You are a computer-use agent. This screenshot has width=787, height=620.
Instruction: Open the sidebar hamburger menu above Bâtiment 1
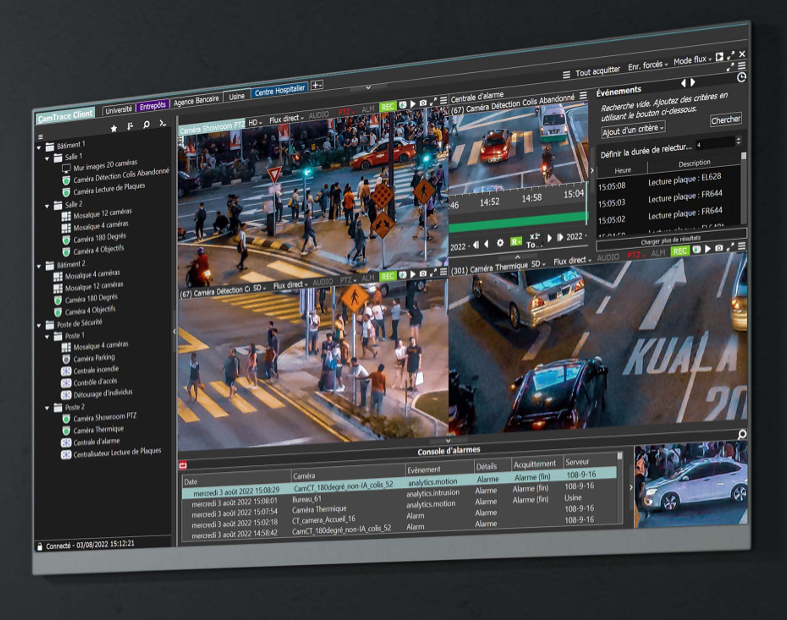[41, 137]
